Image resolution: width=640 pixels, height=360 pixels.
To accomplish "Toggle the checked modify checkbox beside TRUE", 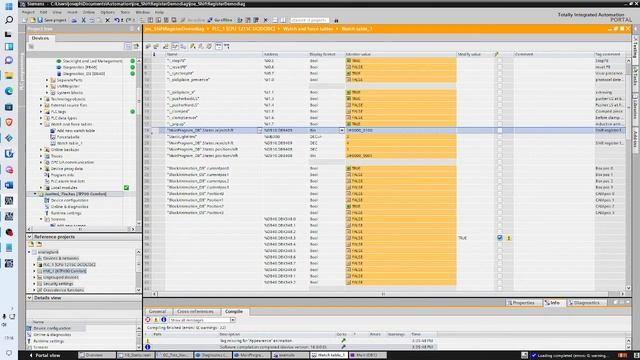I will (500, 238).
